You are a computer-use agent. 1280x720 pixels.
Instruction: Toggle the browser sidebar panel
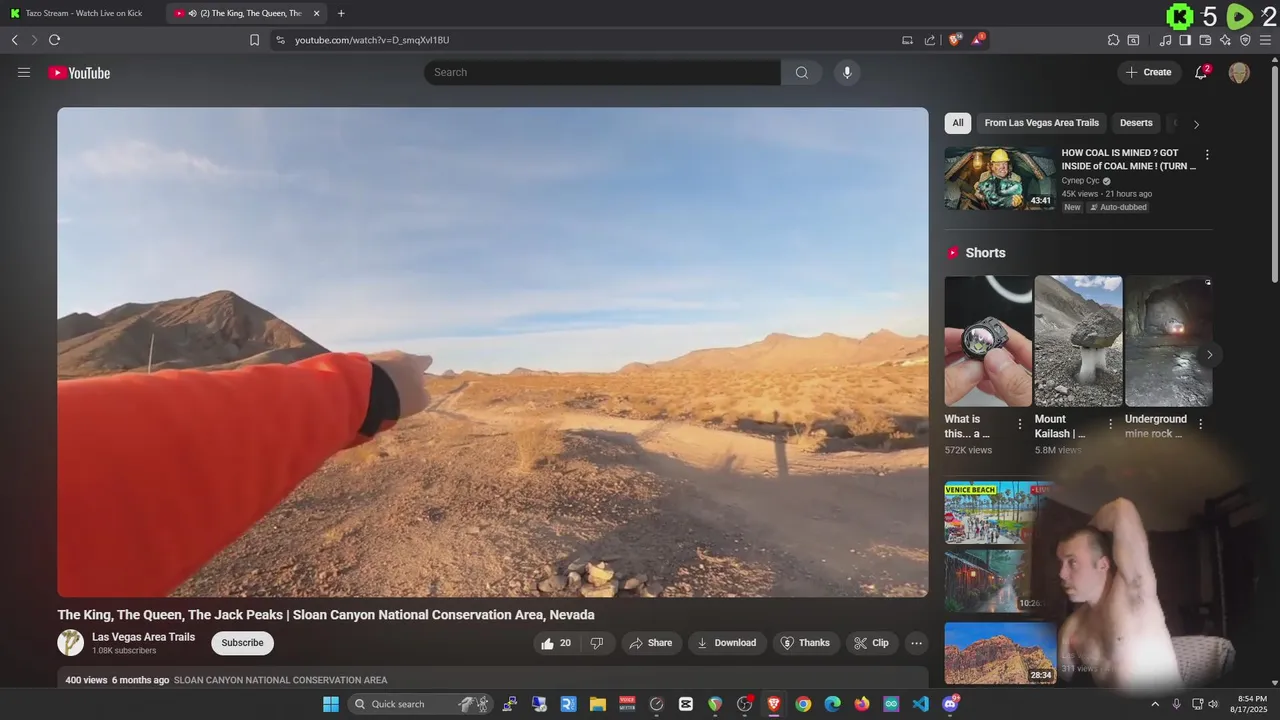tap(1185, 40)
